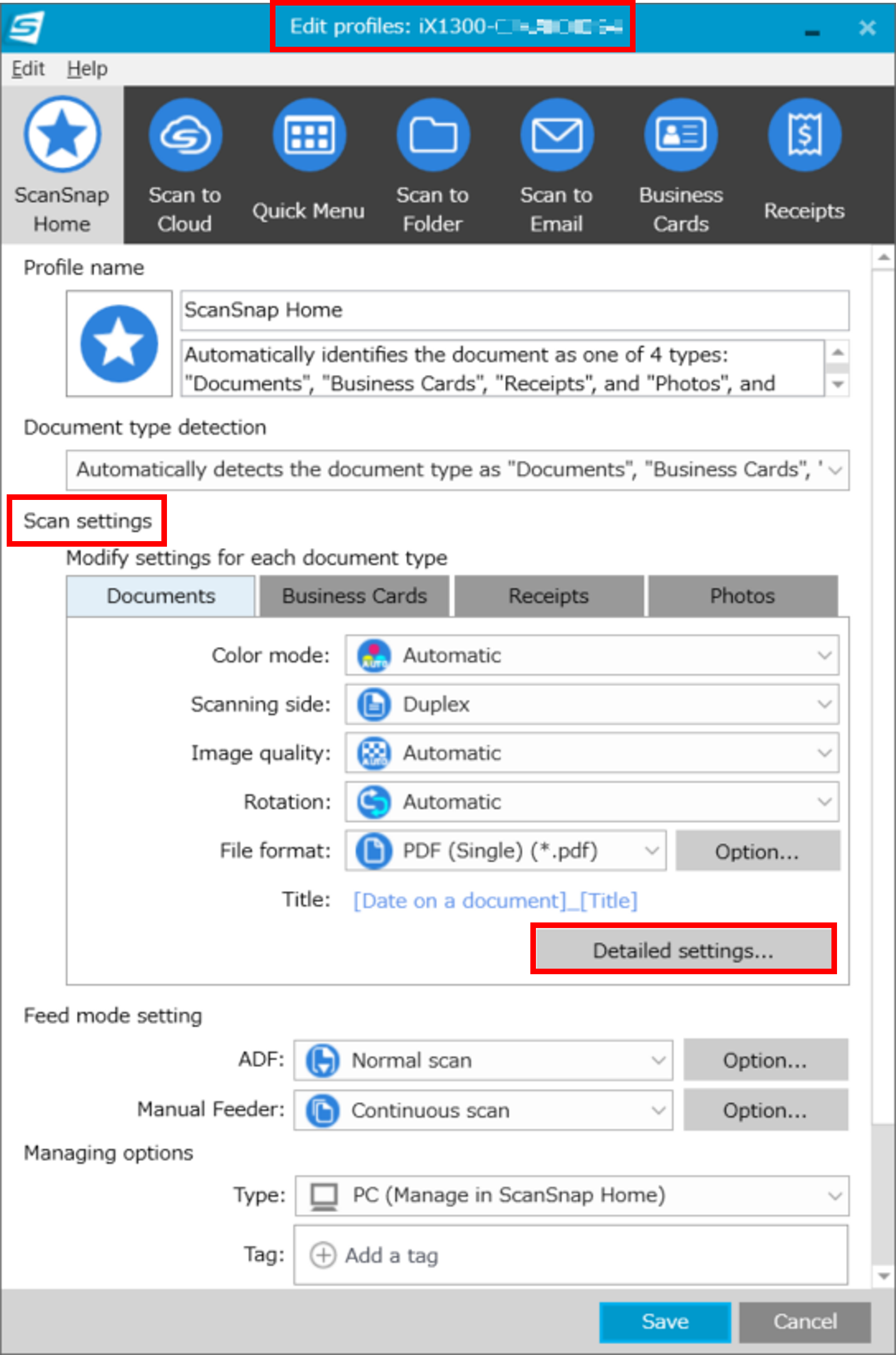Open the Color mode dropdown

pos(592,655)
